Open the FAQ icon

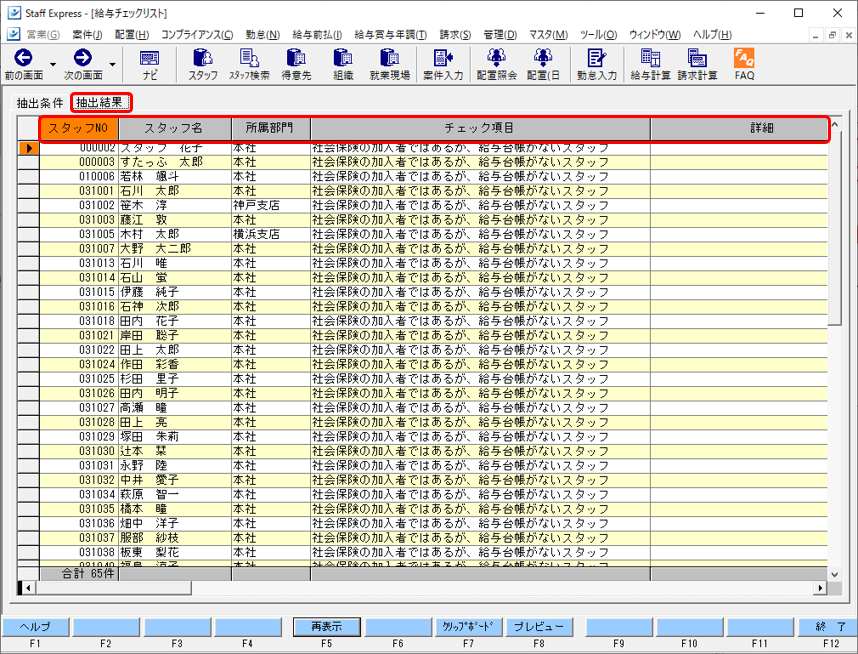[744, 64]
